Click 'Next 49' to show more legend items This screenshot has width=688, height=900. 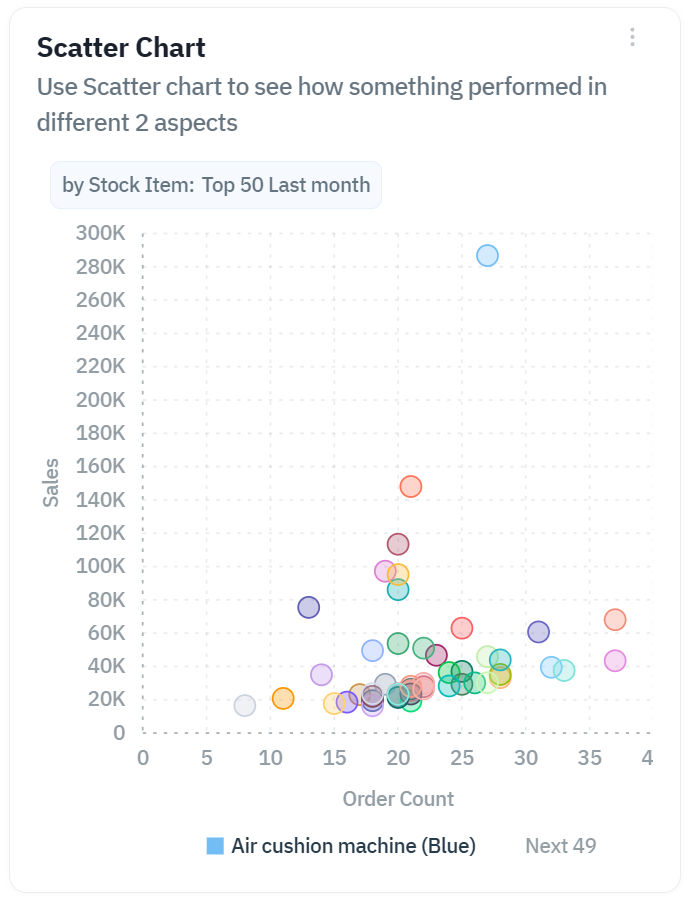click(560, 846)
